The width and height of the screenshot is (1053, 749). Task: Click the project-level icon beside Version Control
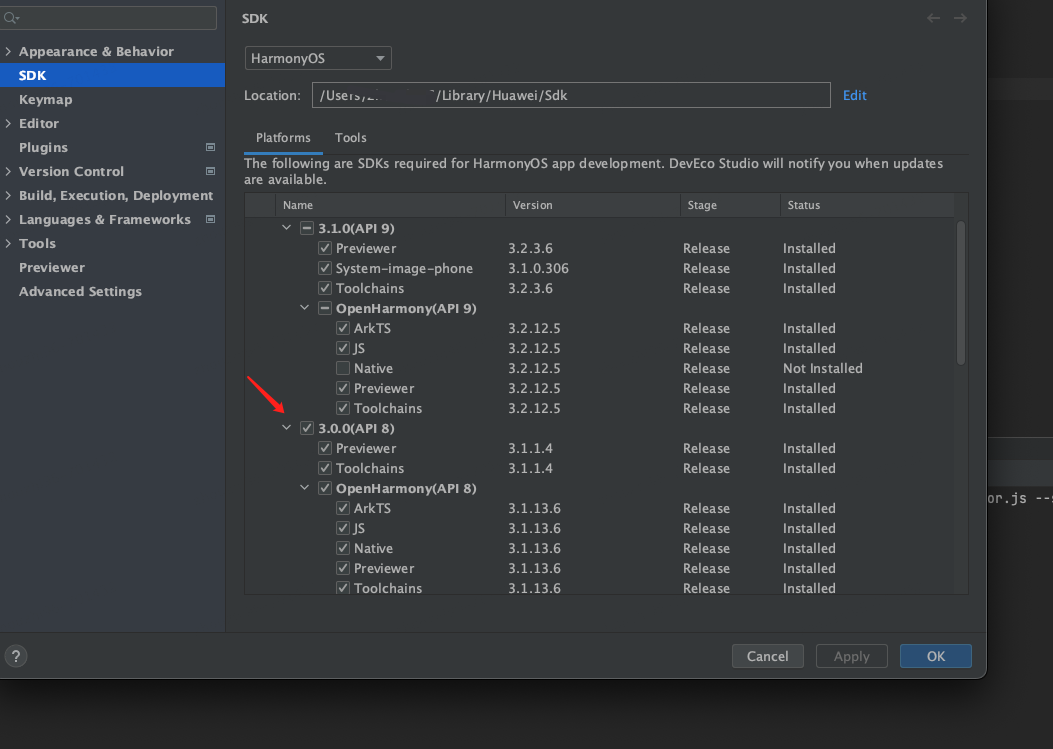210,171
